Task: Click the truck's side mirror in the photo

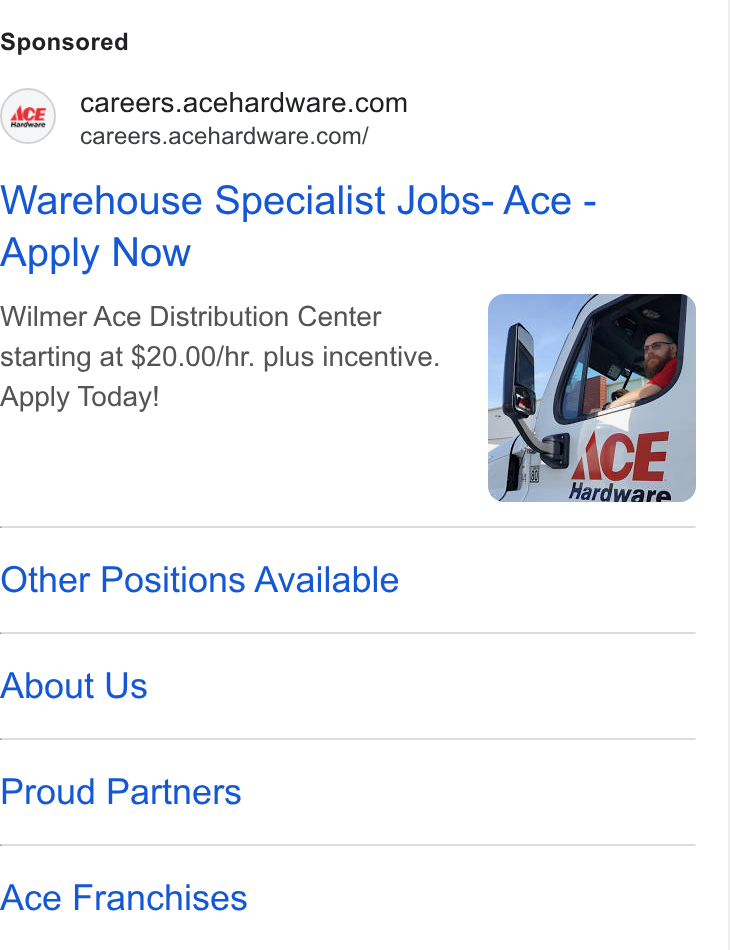Action: tap(519, 370)
